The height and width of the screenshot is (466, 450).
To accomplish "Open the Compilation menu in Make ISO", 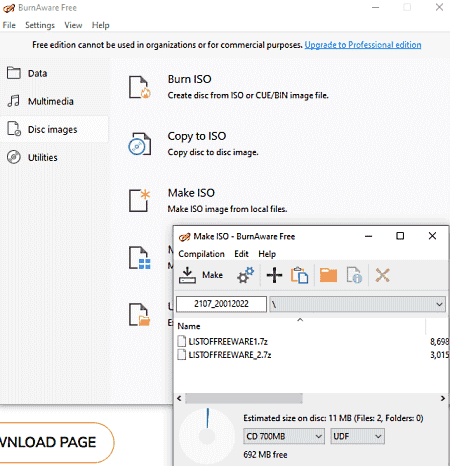I will (201, 254).
